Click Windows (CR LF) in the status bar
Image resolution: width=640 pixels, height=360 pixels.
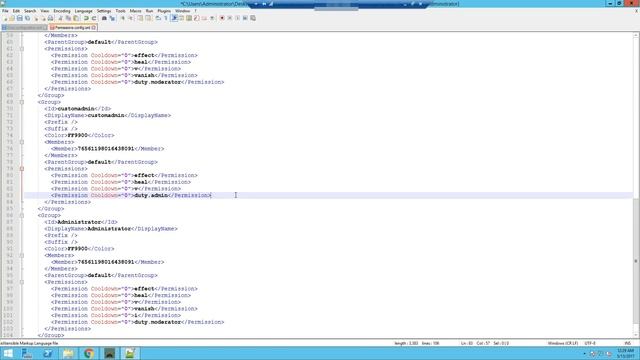563,343
